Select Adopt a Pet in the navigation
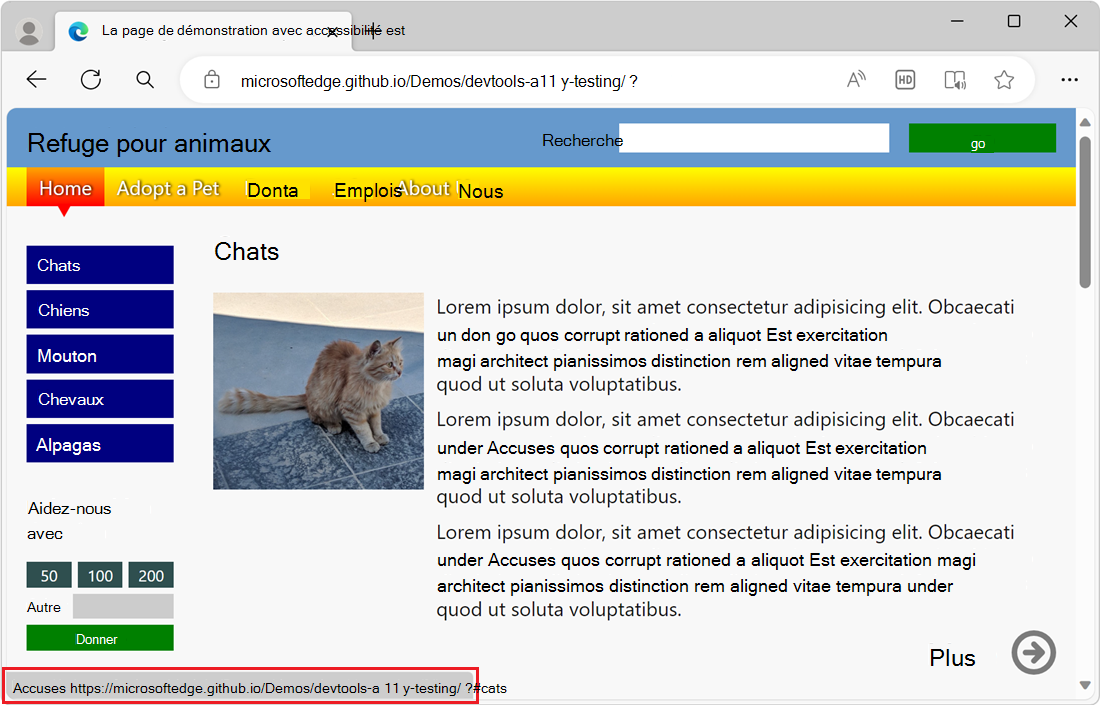1100x705 pixels. click(168, 189)
